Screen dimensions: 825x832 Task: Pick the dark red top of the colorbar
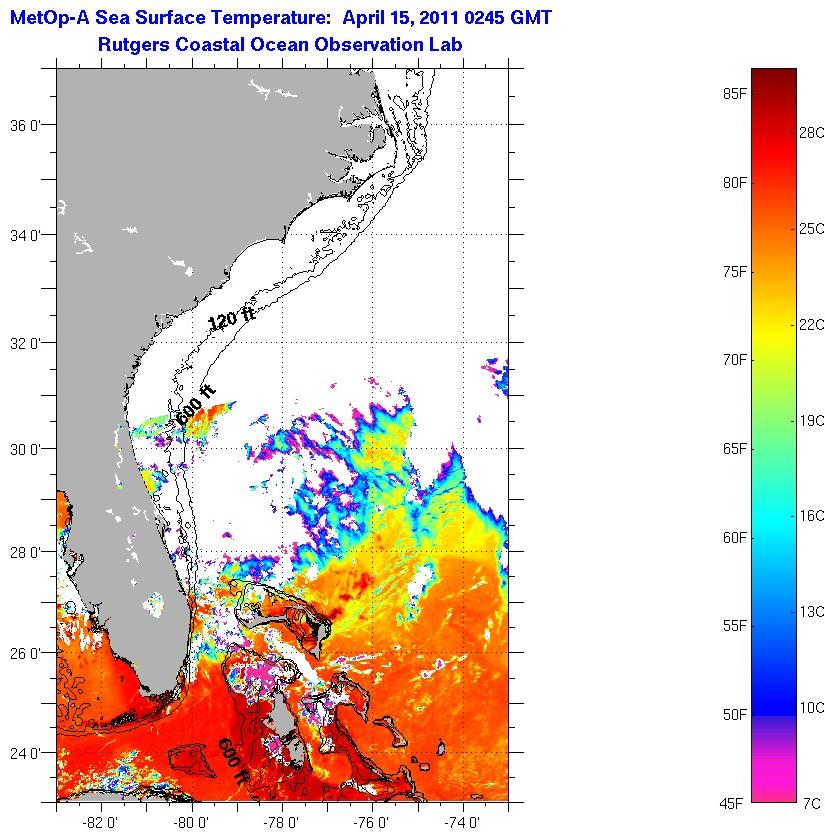(774, 80)
